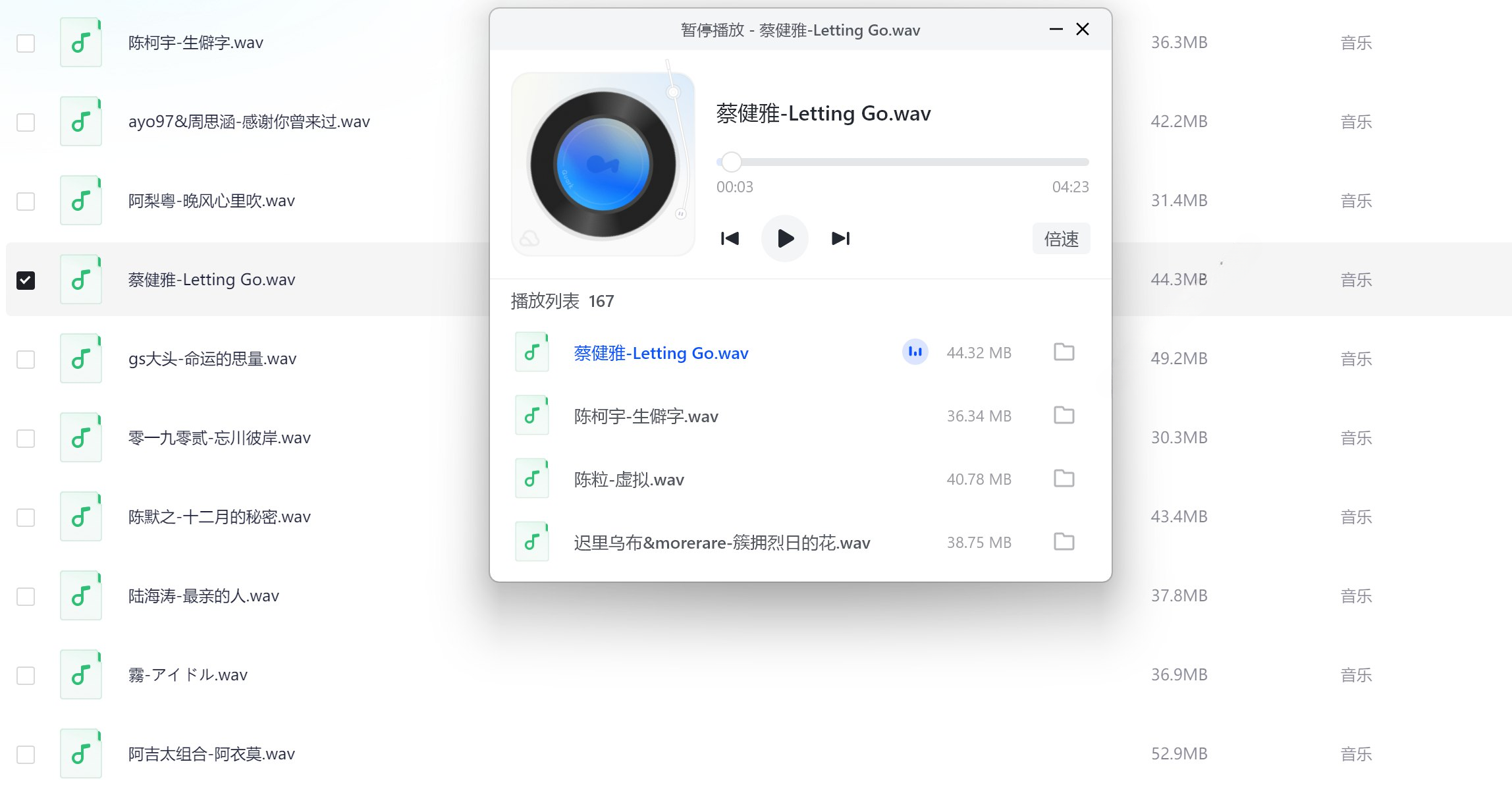Click the folder icon next to 陈柯宇-生僻字.wav

[x=1065, y=415]
